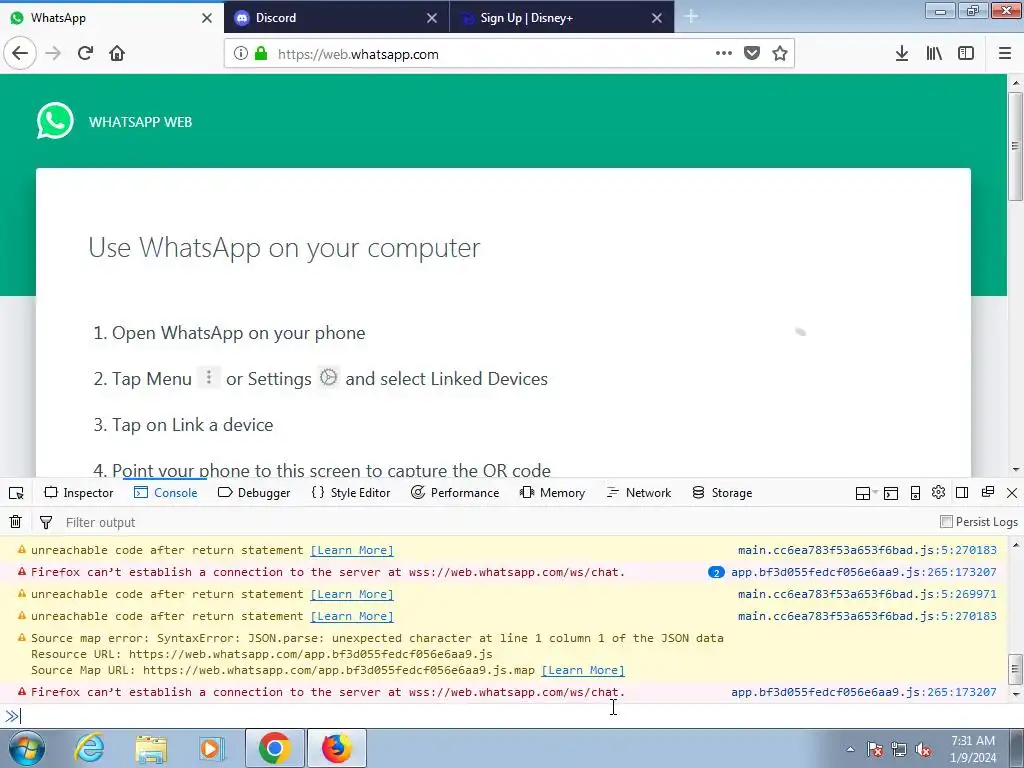Open main.cc6ea783f53a653f6bad.js:5:269971 source link
Image resolution: width=1024 pixels, height=768 pixels.
pyautogui.click(x=867, y=594)
